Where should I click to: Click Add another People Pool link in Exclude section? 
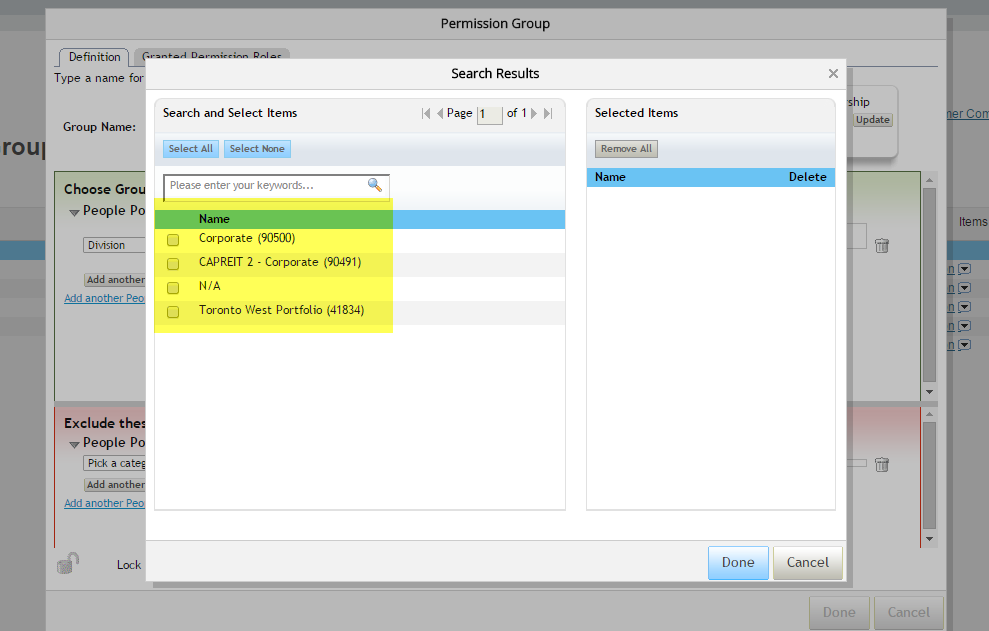(x=105, y=504)
